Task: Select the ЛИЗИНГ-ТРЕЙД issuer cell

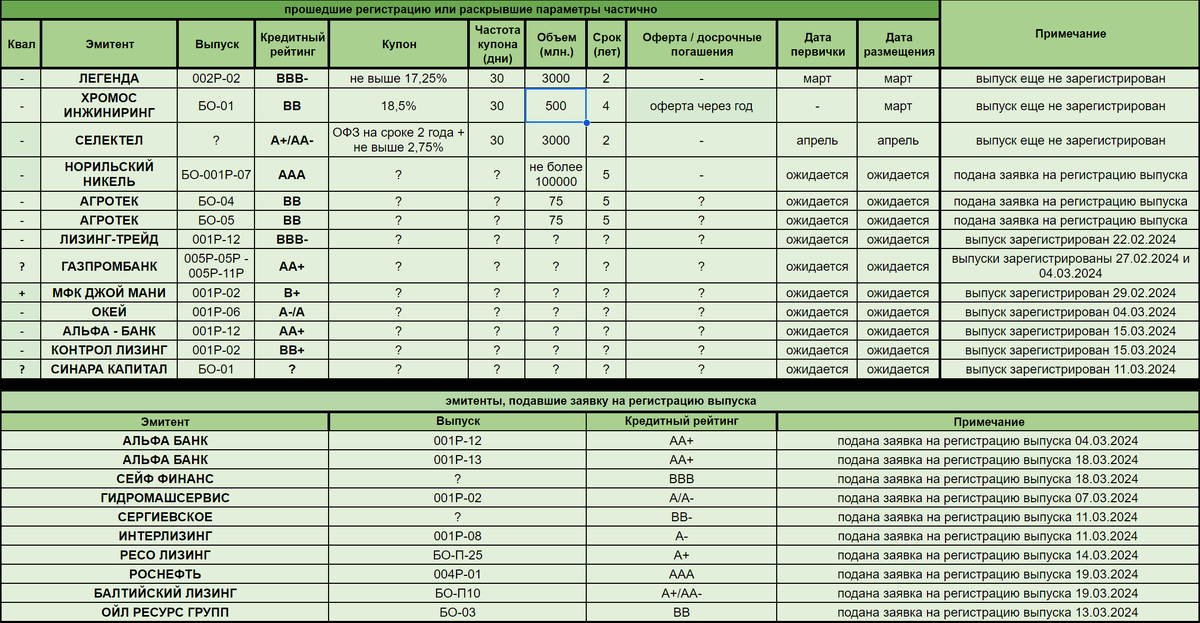Action: (108, 239)
